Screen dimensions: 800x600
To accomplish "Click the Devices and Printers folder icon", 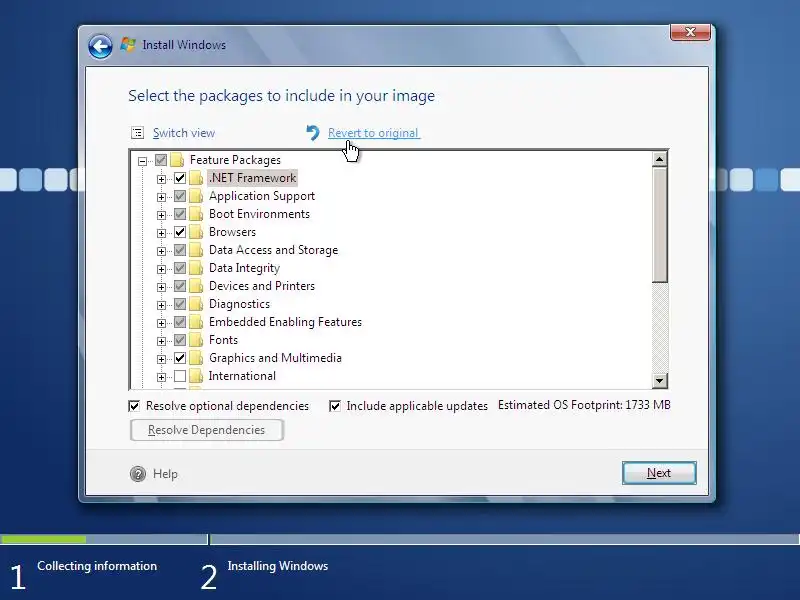I will (x=196, y=286).
